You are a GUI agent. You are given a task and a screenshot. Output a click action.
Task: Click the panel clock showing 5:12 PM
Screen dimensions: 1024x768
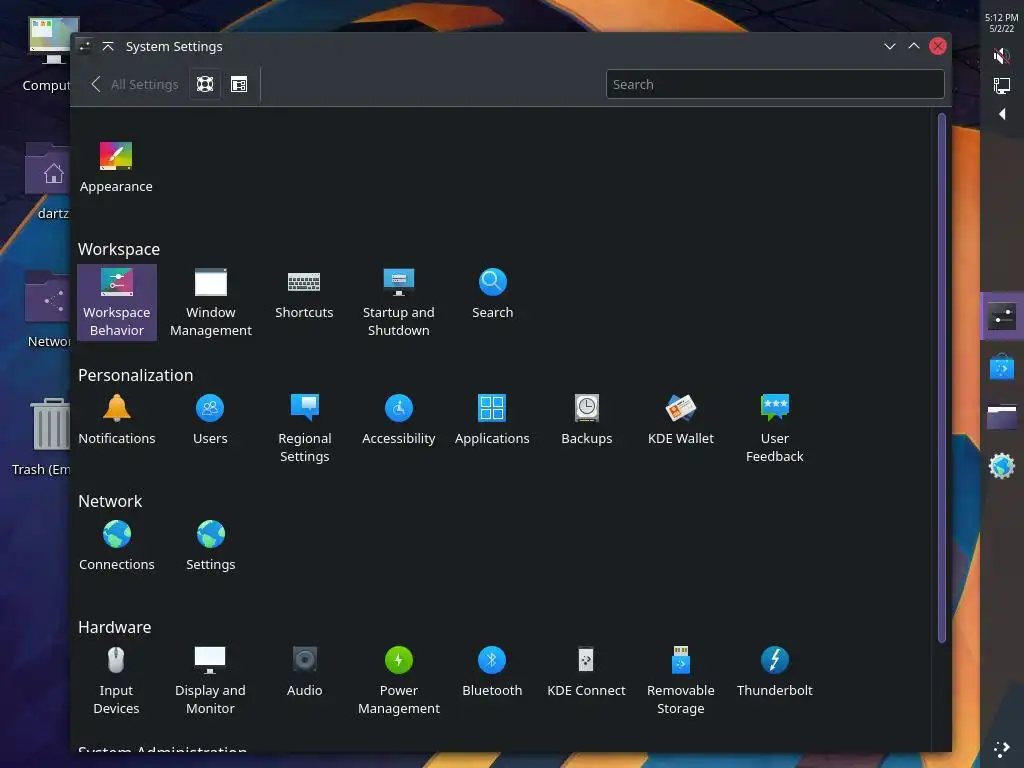[x=1001, y=23]
